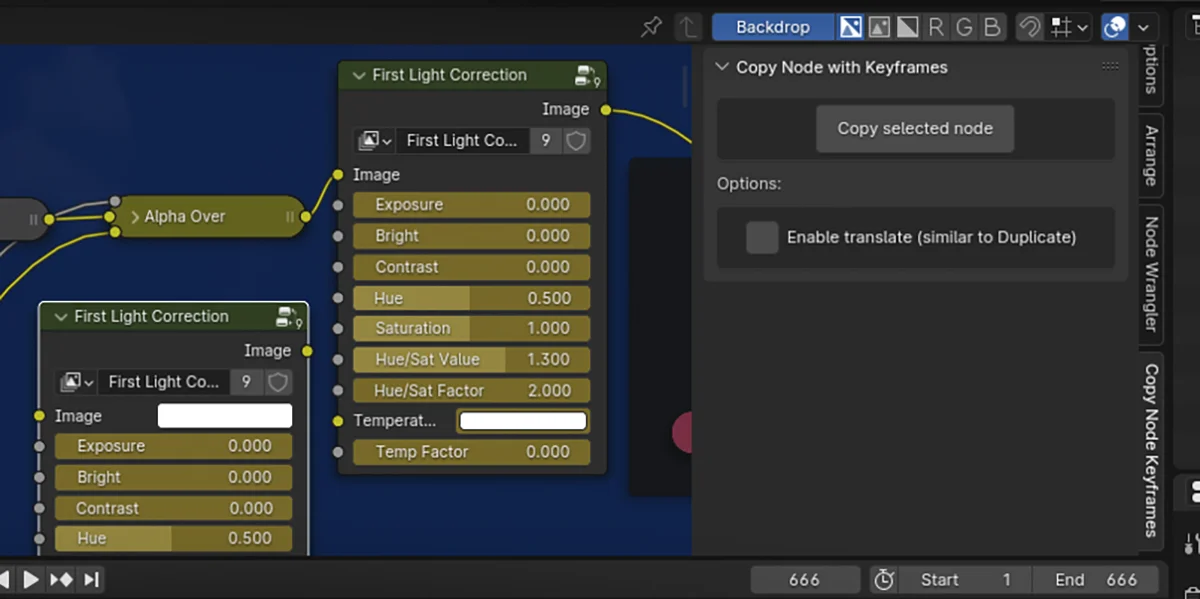1200x599 pixels.
Task: Click the stopwatch icon beside the frame counter
Action: [883, 579]
